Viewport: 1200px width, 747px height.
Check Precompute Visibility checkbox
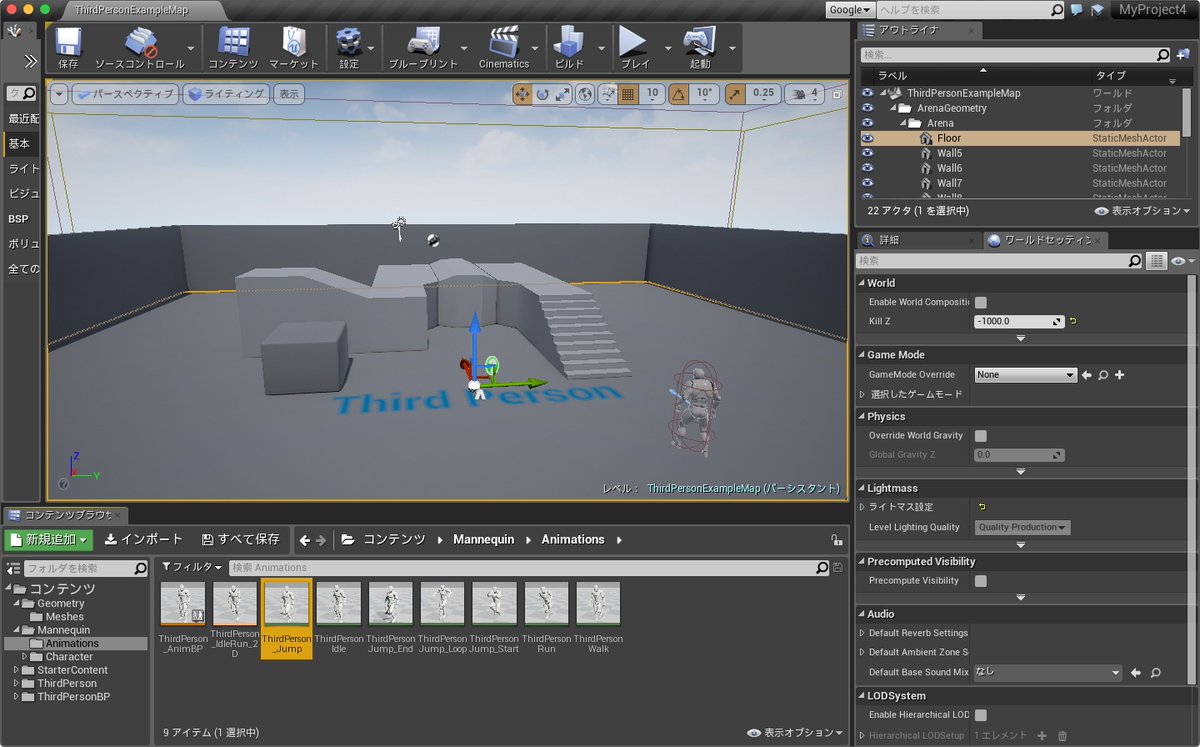tap(981, 581)
